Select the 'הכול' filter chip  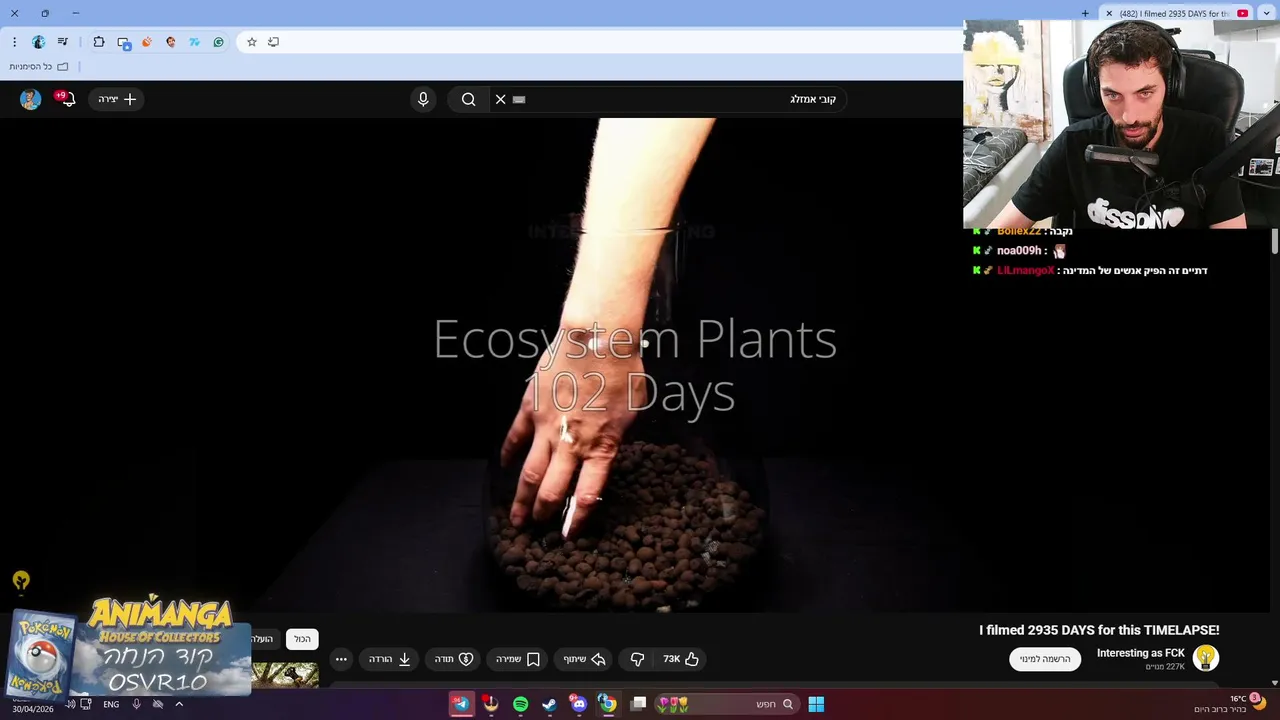tap(302, 639)
